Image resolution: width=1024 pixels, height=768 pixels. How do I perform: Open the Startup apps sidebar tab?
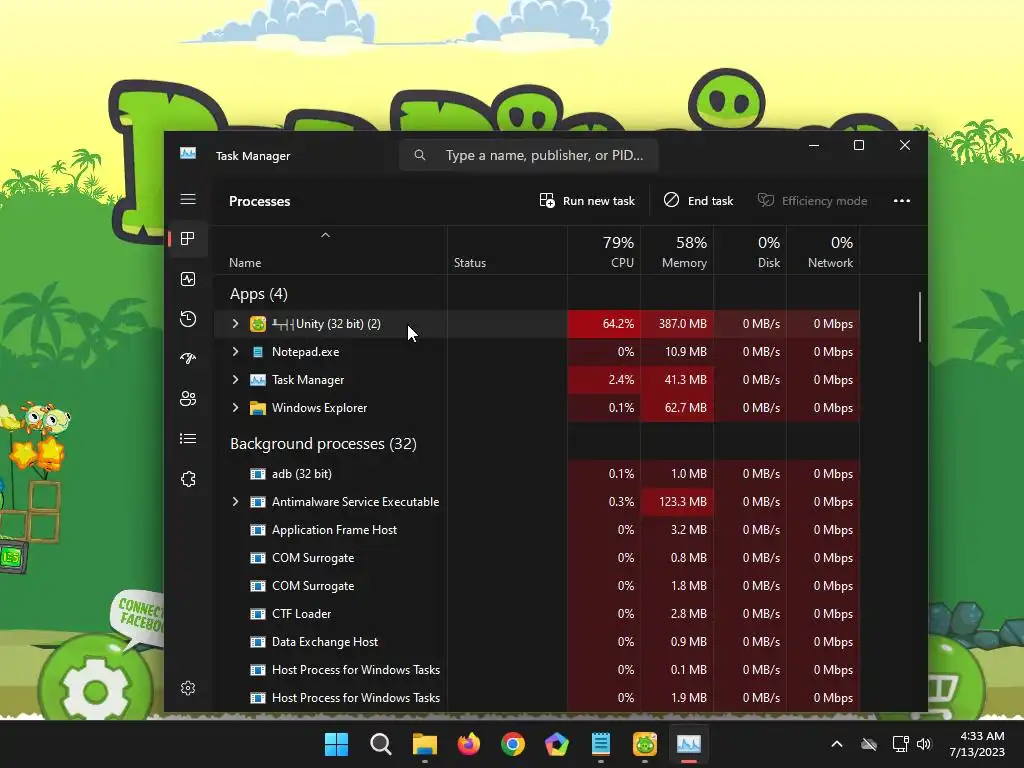[x=188, y=359]
